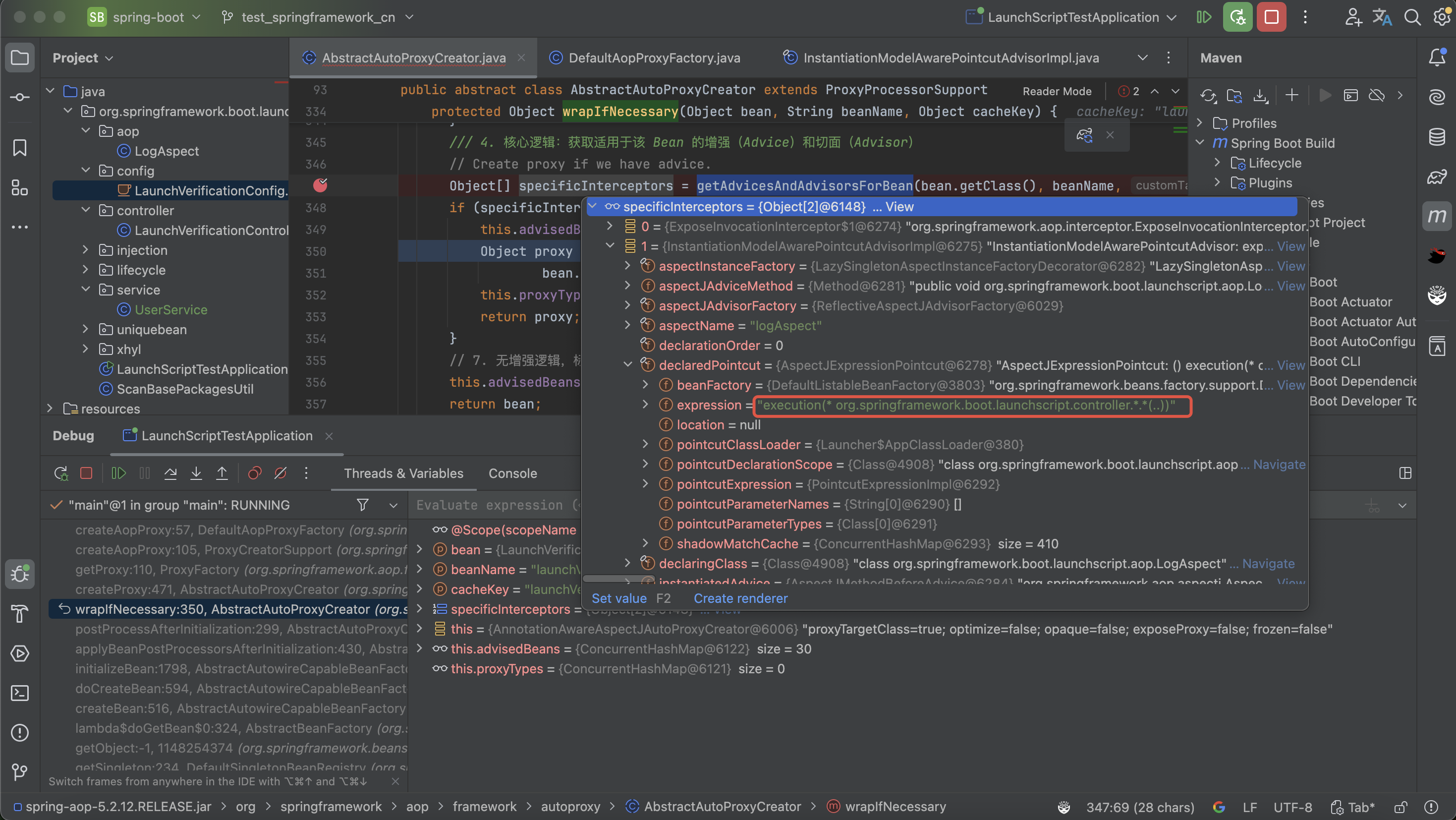Click View Breakpoints icon
Screen dimensions: 1456x820
pos(254,473)
